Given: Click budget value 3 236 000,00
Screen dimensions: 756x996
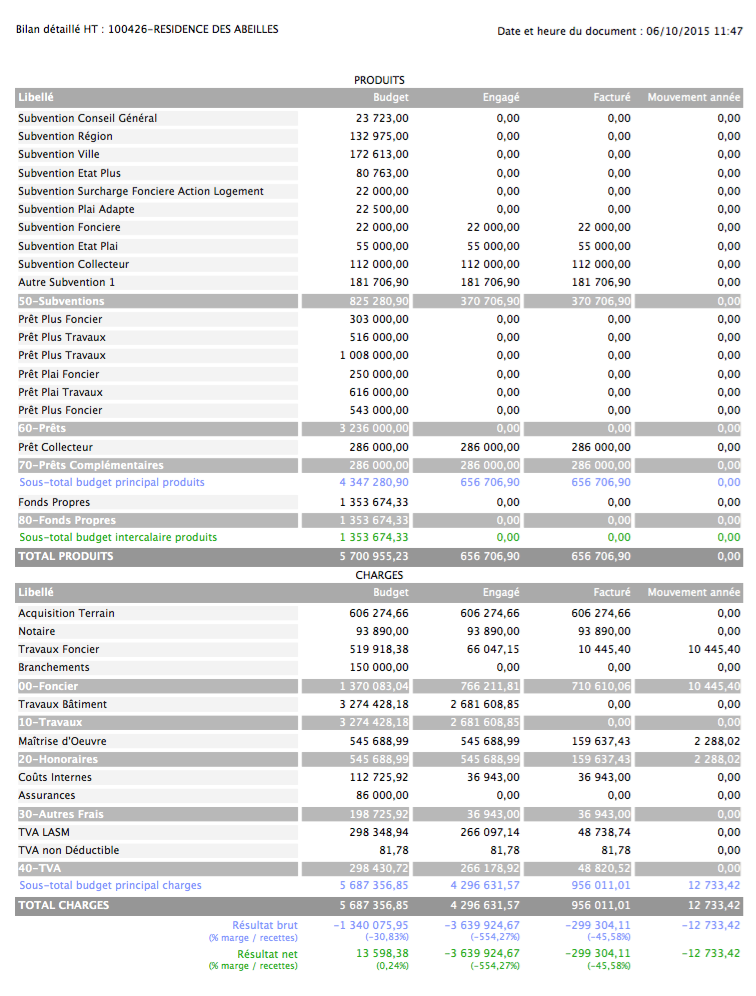Looking at the screenshot, I should (x=374, y=428).
